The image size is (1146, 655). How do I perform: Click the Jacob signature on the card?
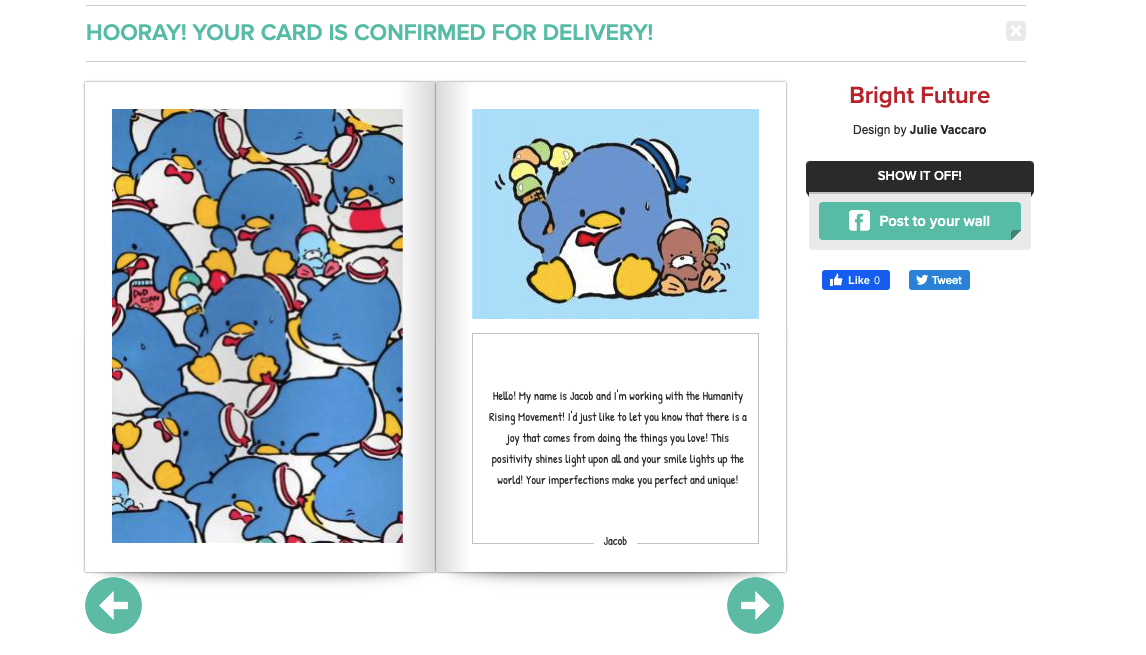click(615, 541)
